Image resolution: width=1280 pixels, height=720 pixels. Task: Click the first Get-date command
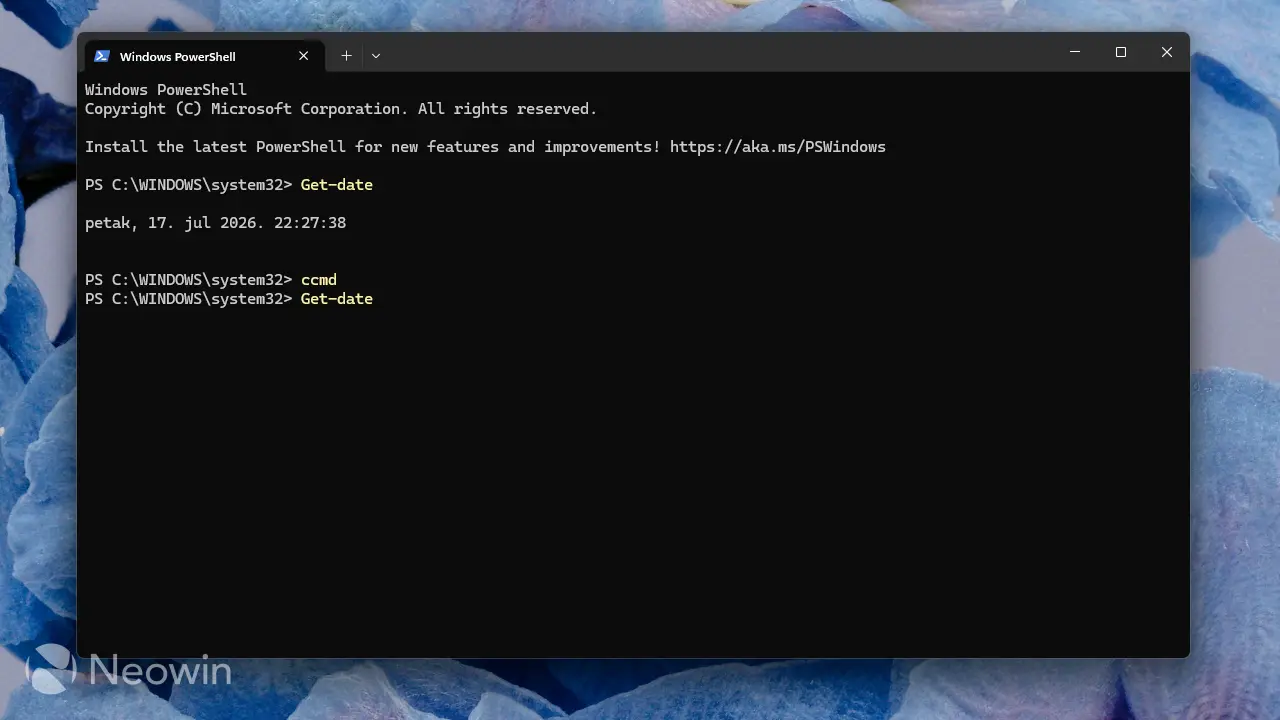point(337,185)
